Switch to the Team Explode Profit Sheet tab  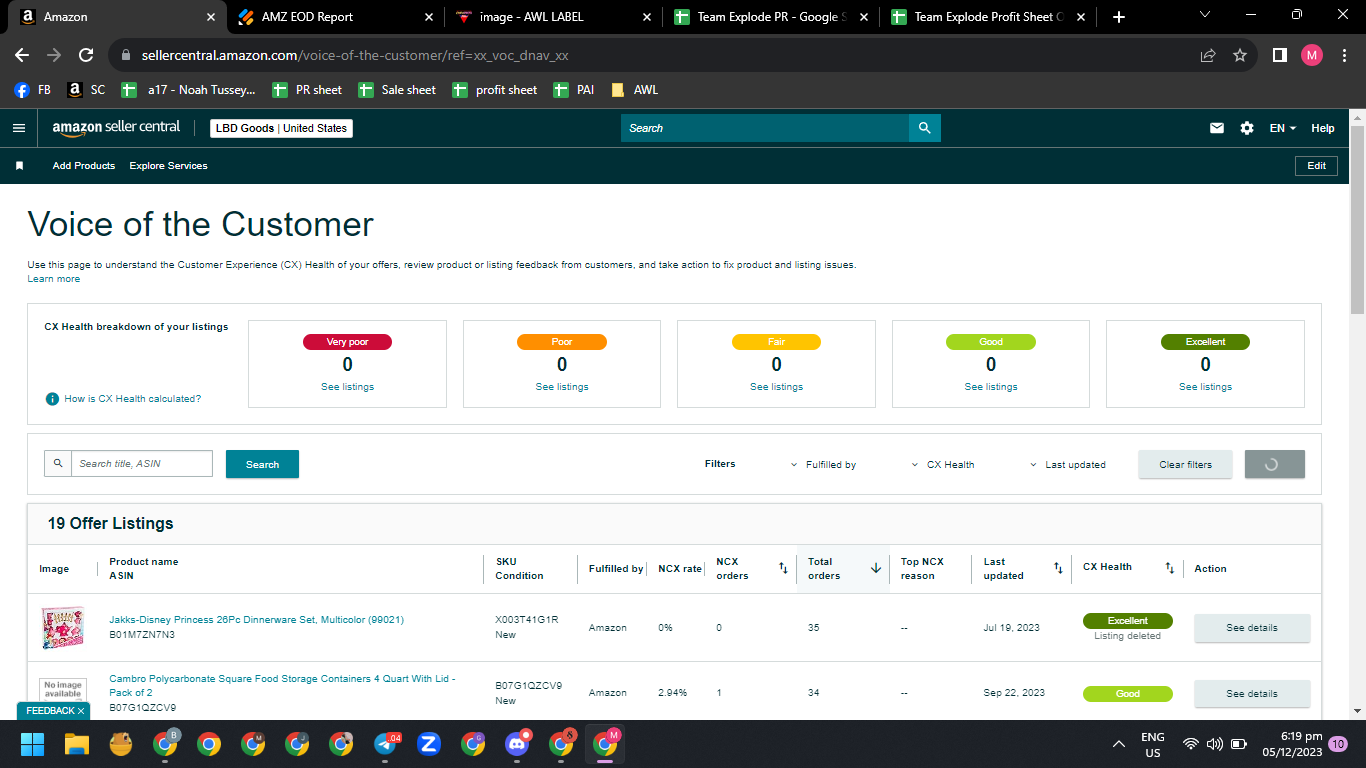tap(987, 17)
